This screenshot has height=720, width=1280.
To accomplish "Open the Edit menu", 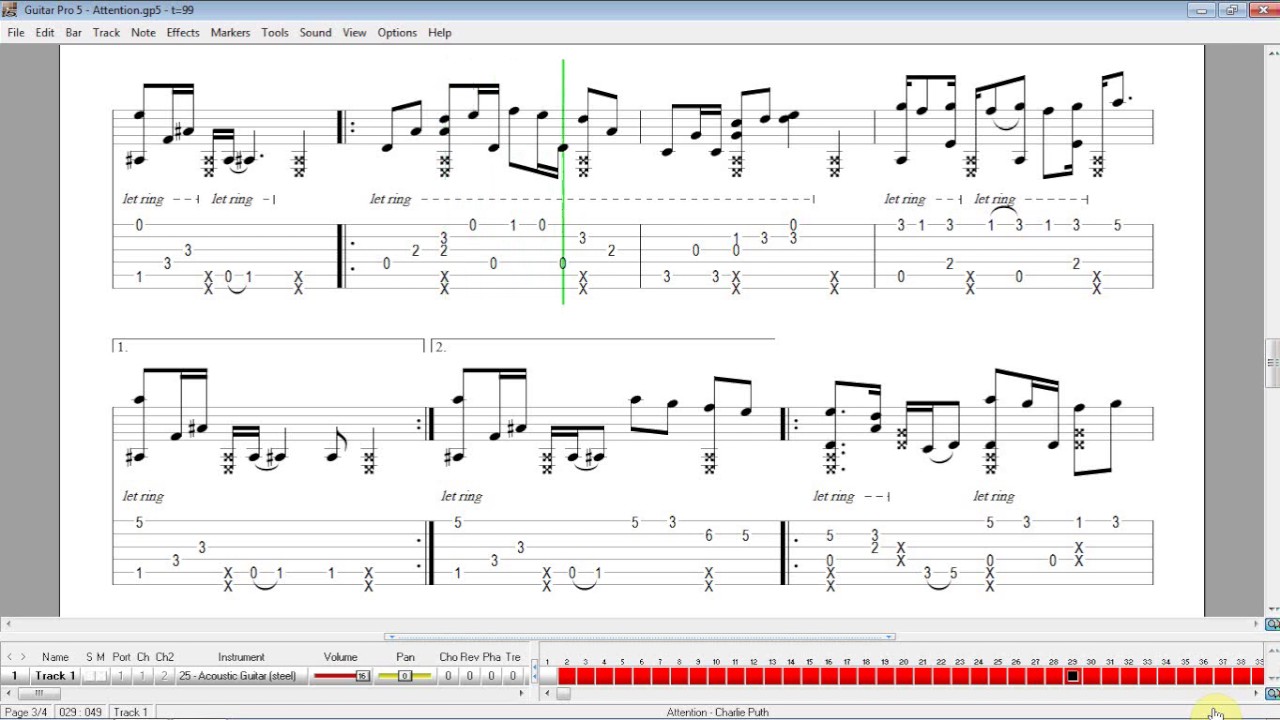I will click(45, 32).
